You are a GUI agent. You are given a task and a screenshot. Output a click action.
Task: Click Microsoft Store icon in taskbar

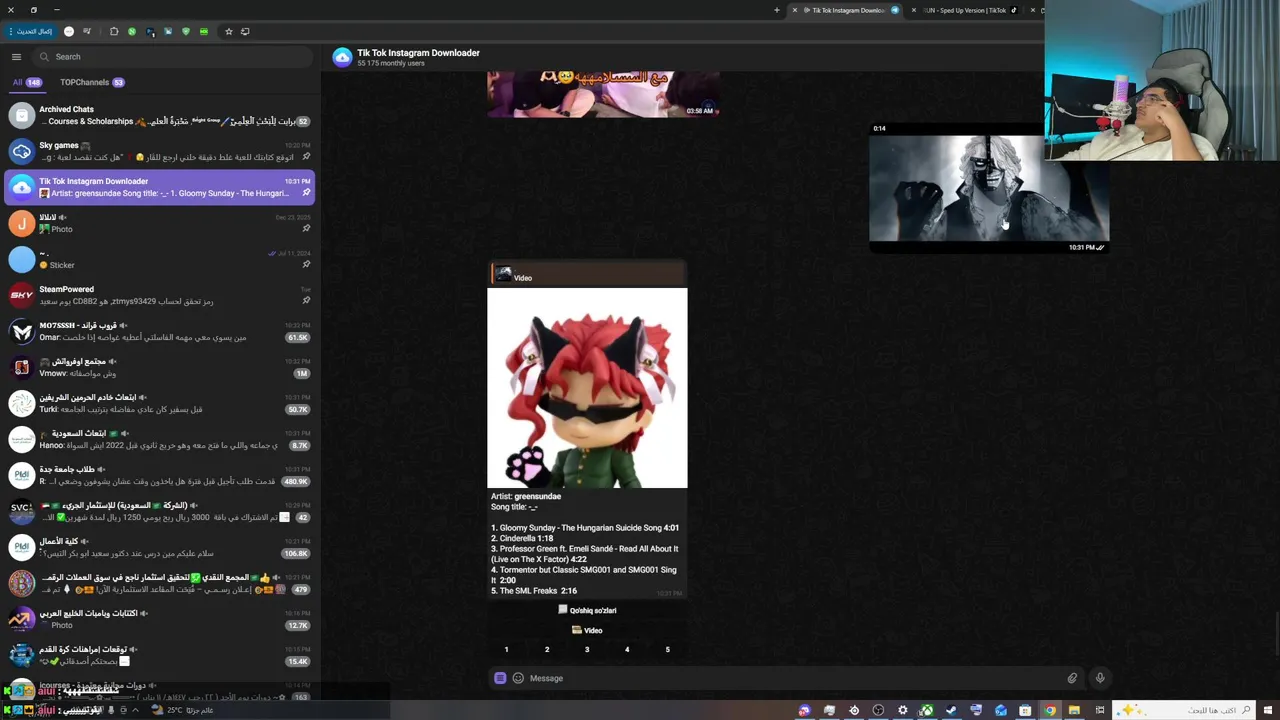click(1025, 710)
